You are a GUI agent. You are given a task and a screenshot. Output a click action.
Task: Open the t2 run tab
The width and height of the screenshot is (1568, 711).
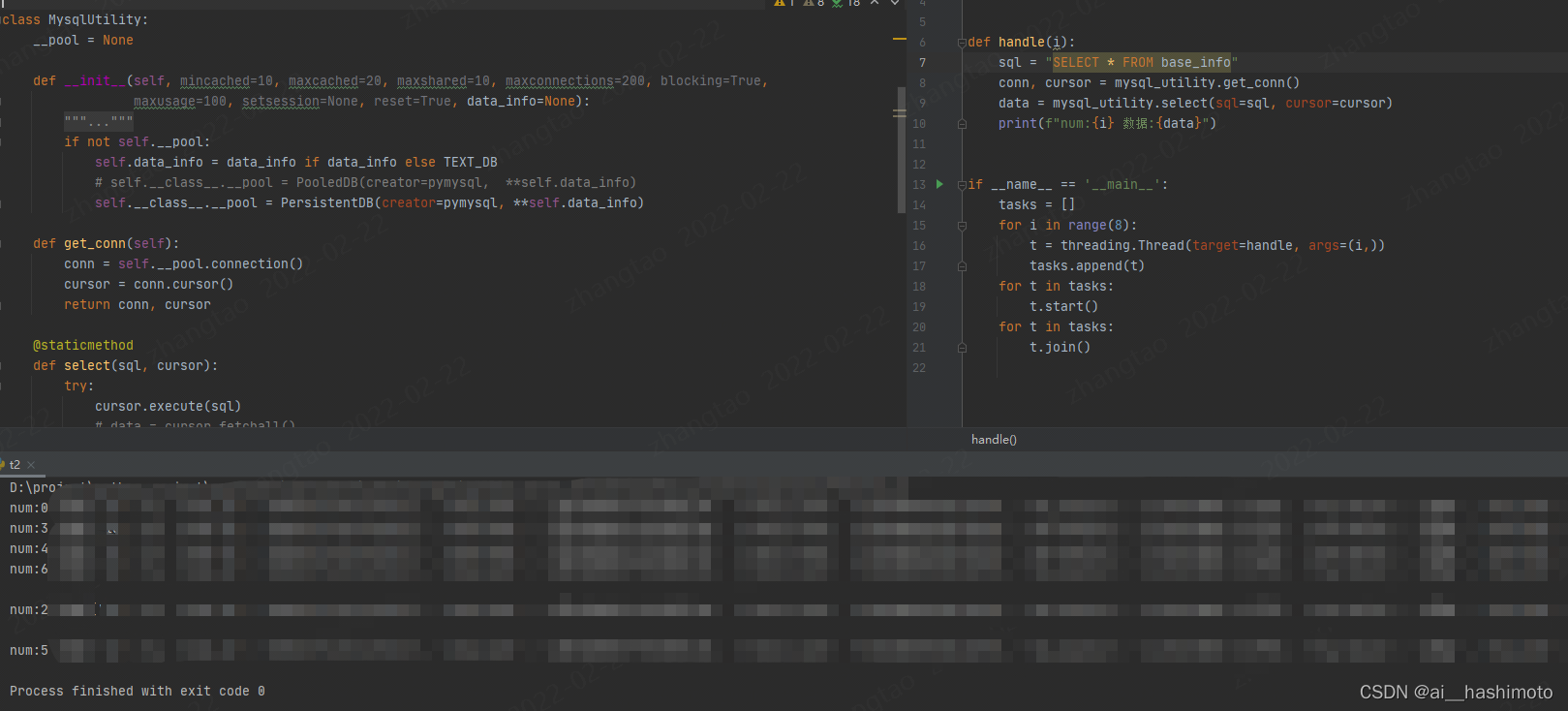(x=15, y=465)
